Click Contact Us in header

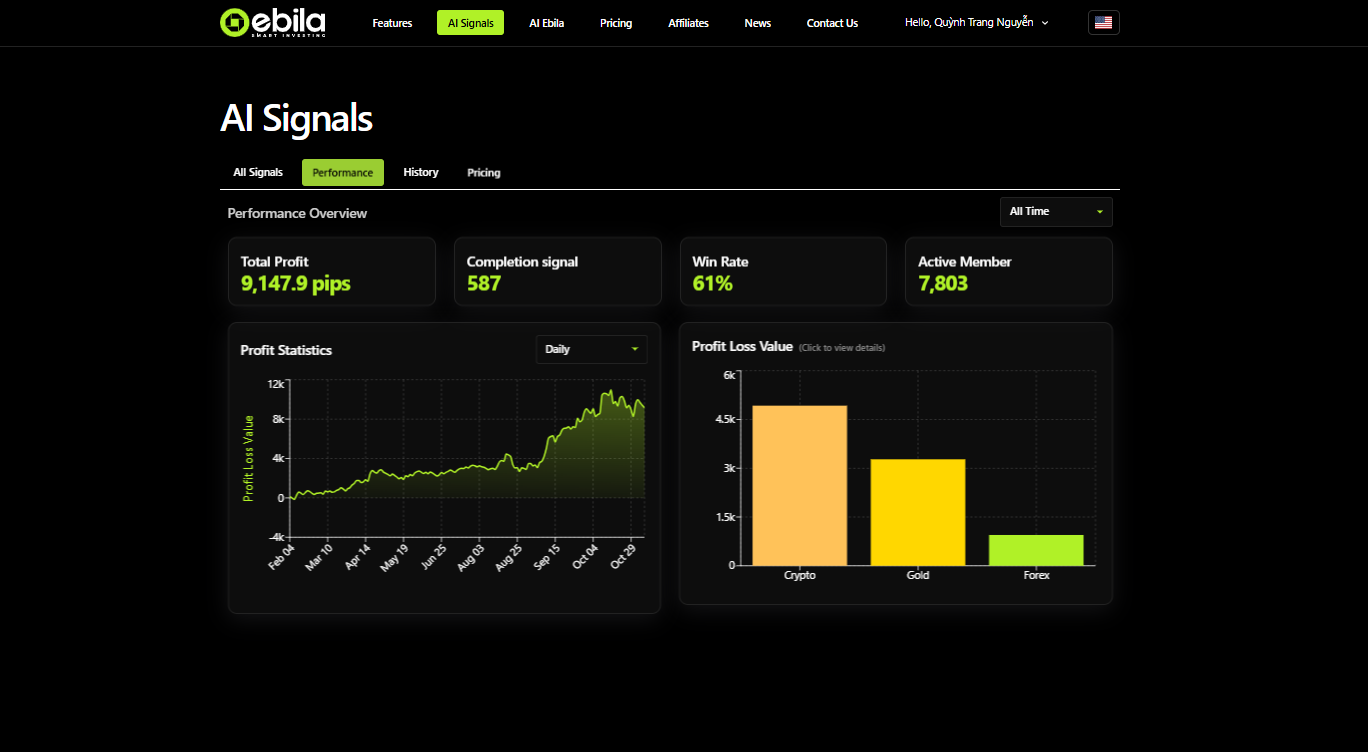coord(832,23)
